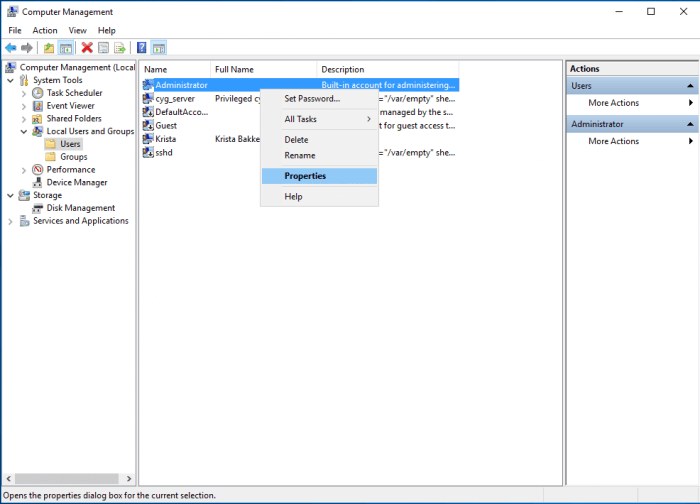This screenshot has width=700, height=504.
Task: Click the Shared Folders icon
Action: pos(37,119)
